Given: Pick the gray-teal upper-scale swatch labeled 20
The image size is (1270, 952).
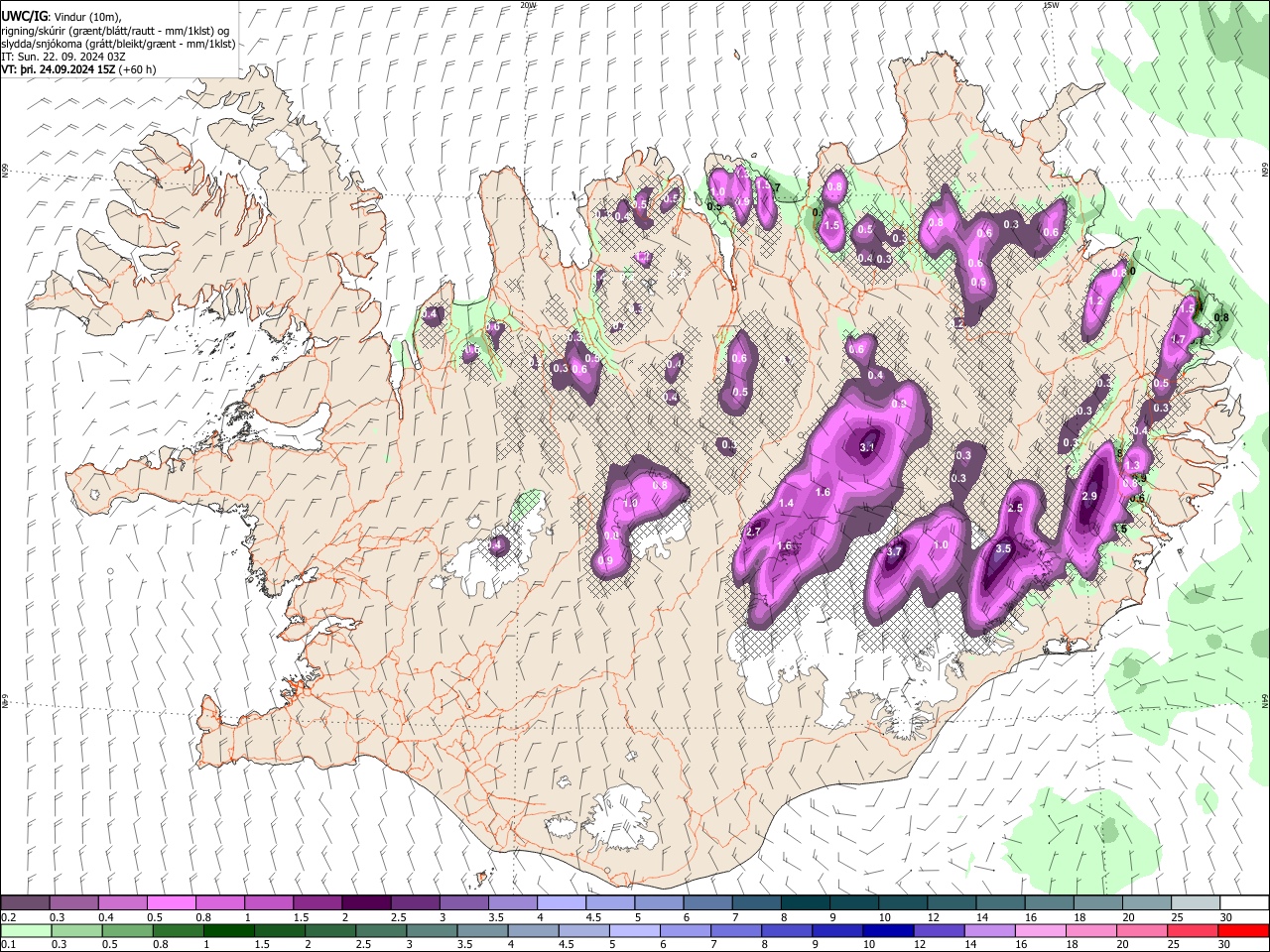Looking at the screenshot, I should [x=1146, y=903].
